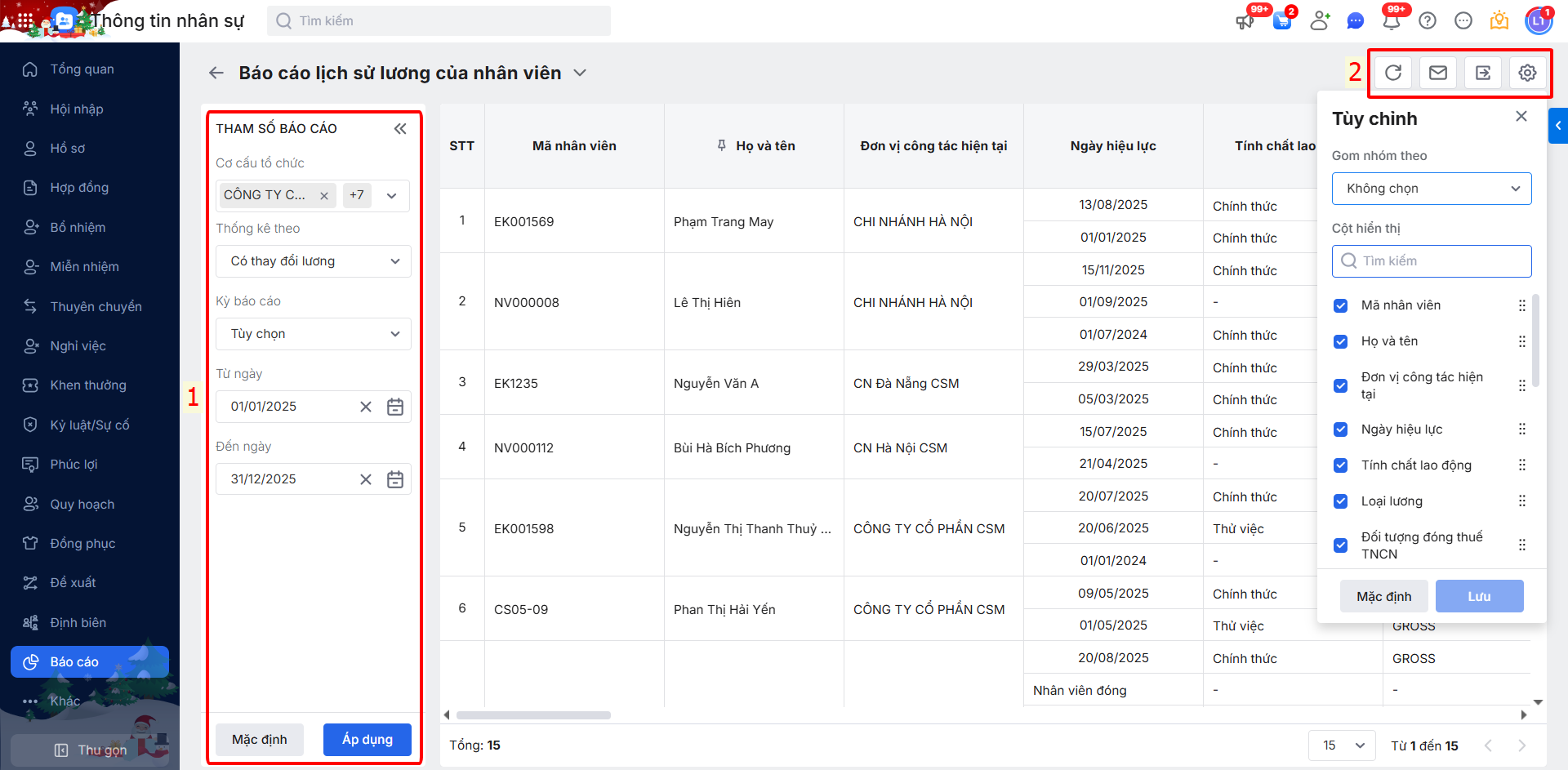Open the 'Từ ngày' calendar picker
1568x770 pixels.
(x=395, y=407)
